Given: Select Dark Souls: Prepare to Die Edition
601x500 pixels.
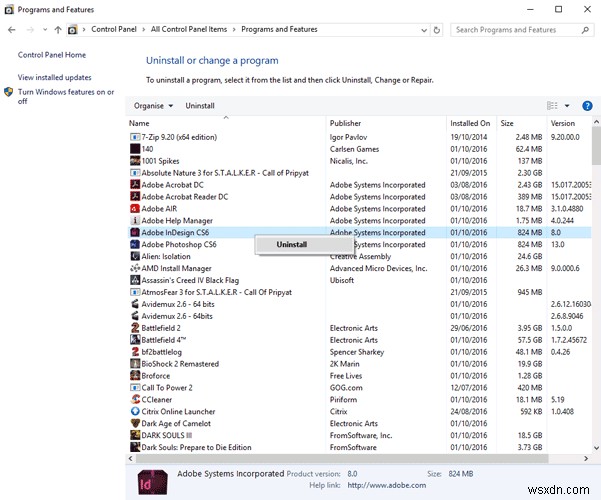Looking at the screenshot, I should coord(360,447).
